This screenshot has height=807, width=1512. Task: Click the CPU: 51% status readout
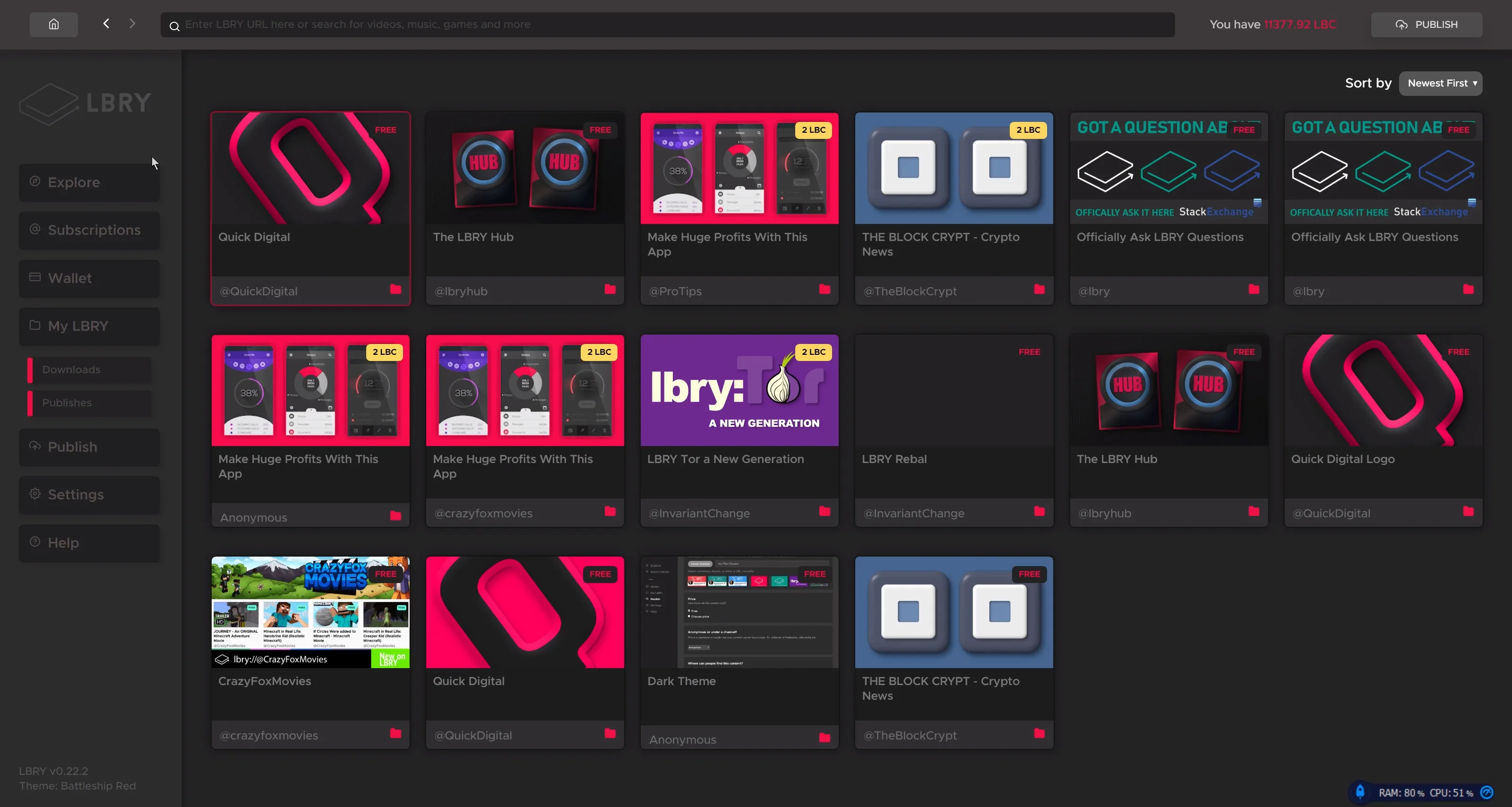(x=1451, y=793)
